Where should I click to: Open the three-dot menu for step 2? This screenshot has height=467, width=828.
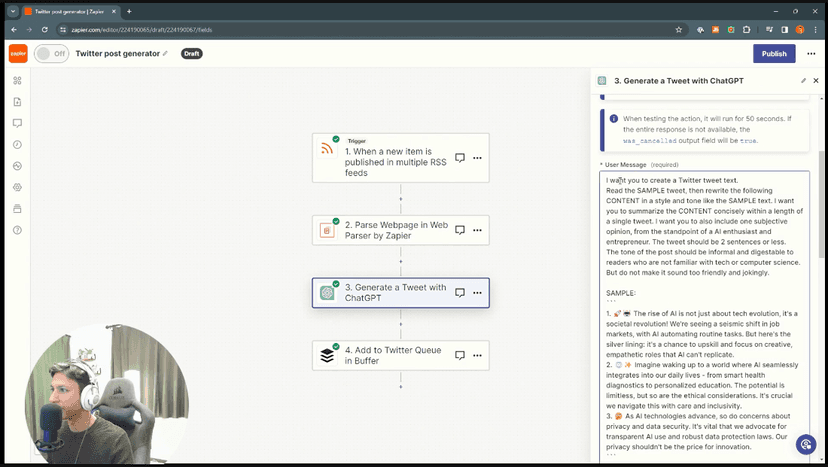point(477,230)
